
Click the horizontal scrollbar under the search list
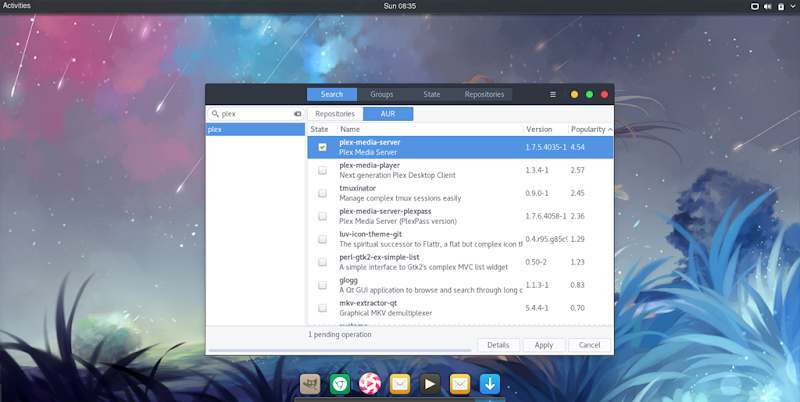[340, 350]
